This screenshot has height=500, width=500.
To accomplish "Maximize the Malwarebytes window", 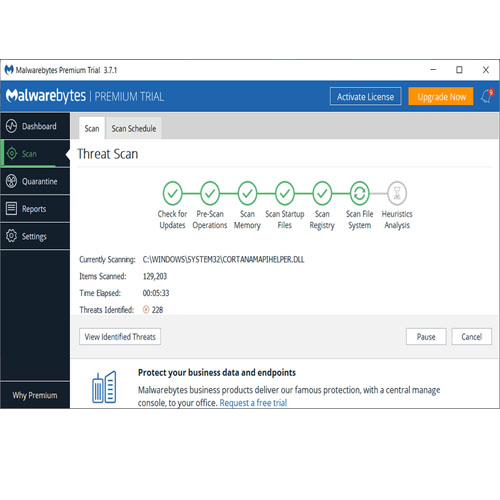I will 459,70.
